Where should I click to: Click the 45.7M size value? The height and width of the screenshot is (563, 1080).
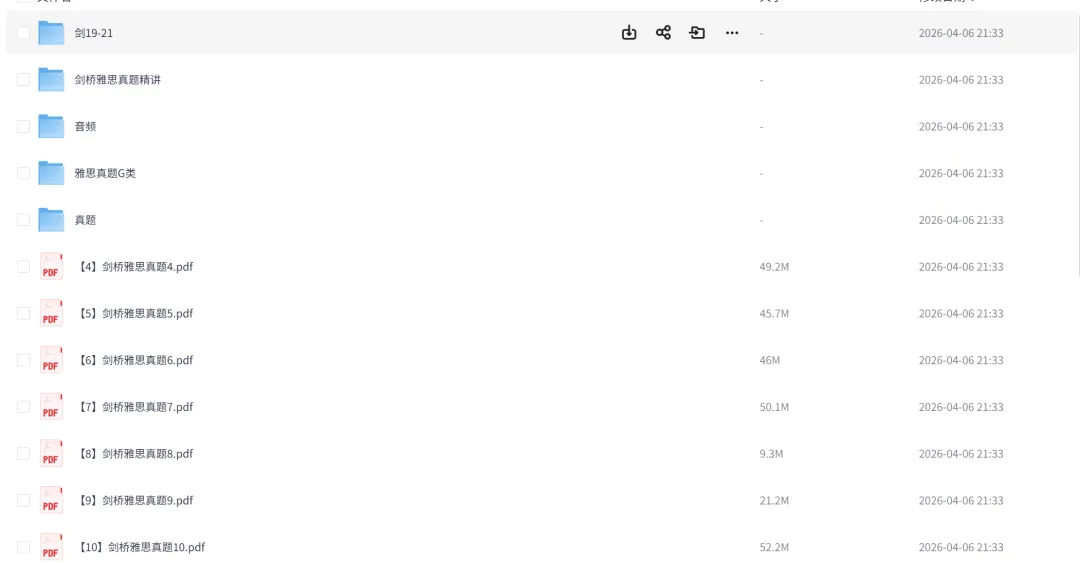774,314
